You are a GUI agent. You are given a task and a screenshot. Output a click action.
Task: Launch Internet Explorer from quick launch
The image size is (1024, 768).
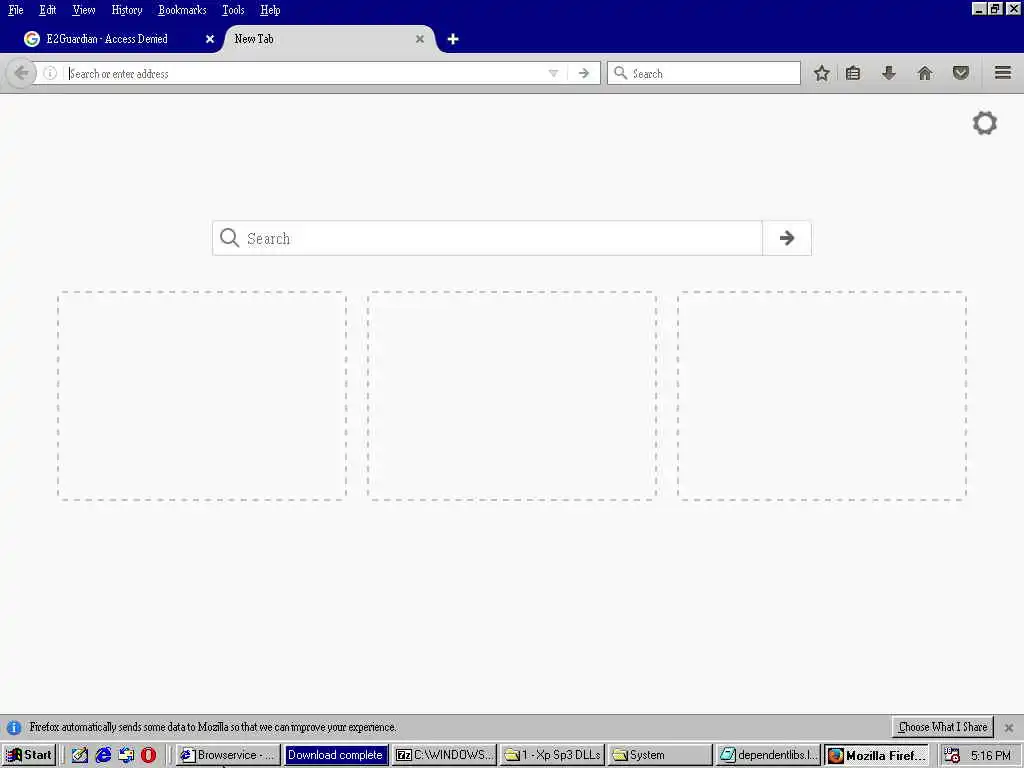point(103,755)
